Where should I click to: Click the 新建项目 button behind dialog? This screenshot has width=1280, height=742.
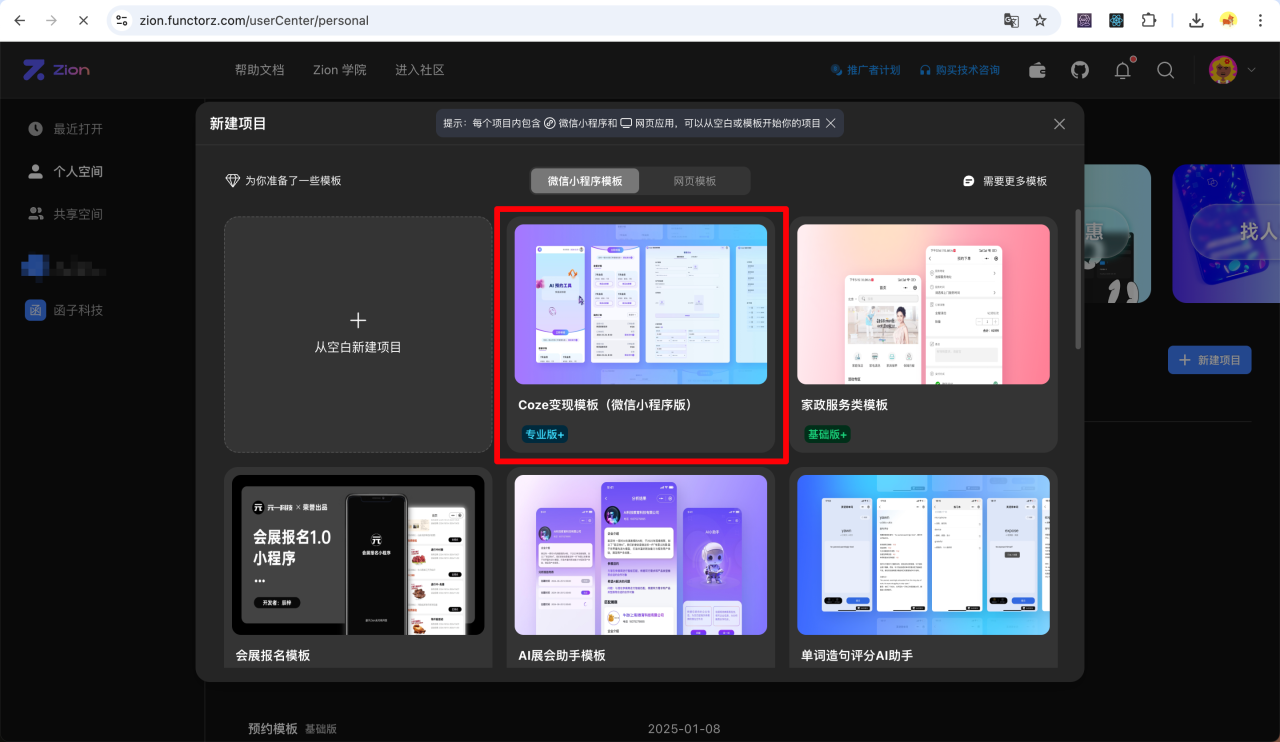click(x=1209, y=360)
